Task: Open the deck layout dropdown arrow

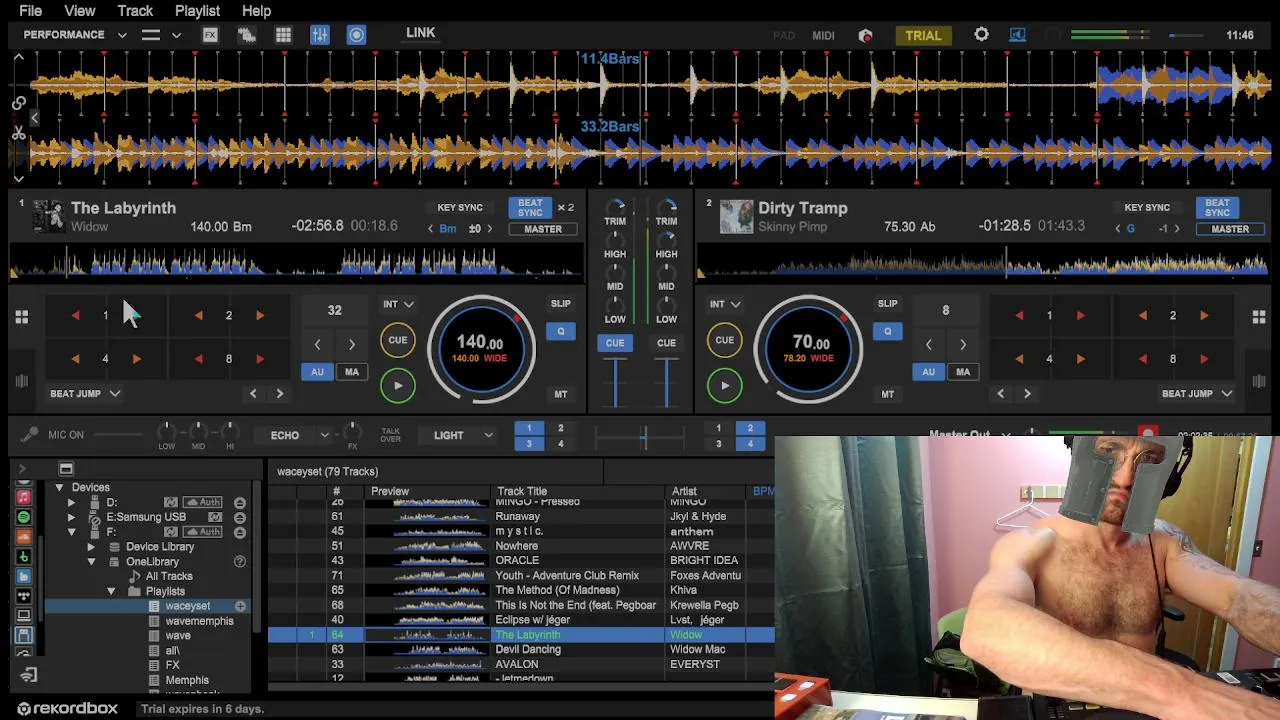Action: [176, 35]
